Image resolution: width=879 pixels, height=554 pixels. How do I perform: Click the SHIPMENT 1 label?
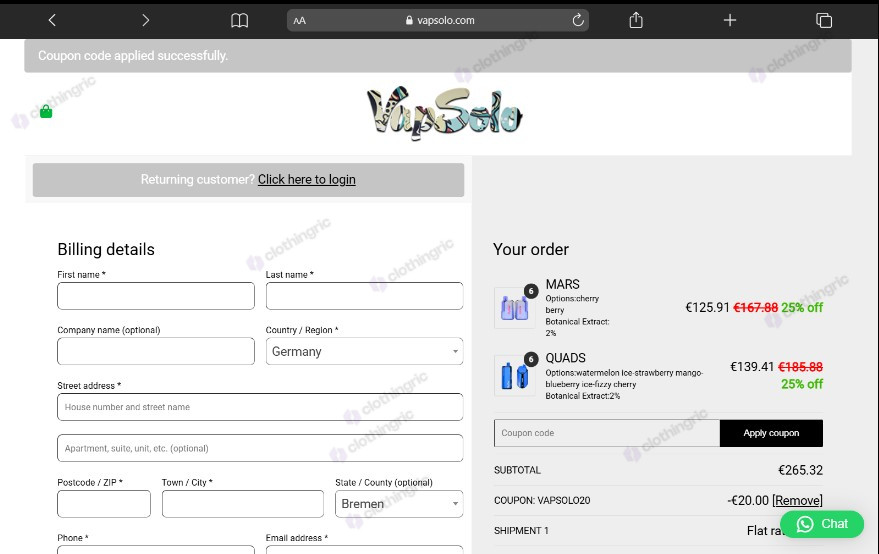tap(521, 530)
